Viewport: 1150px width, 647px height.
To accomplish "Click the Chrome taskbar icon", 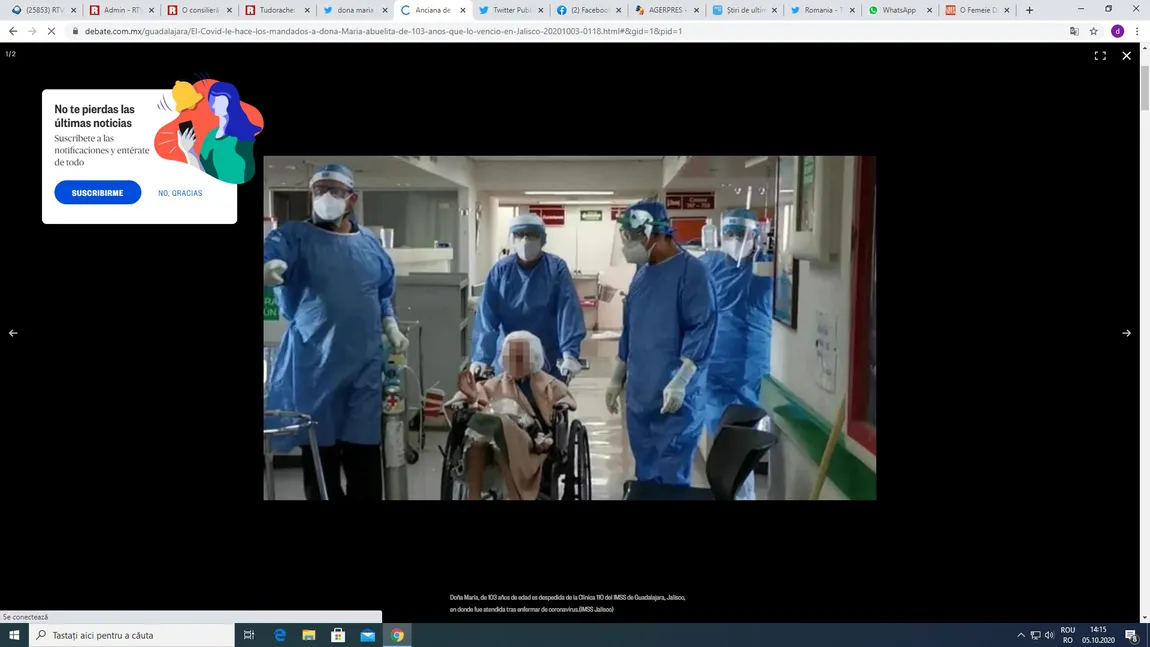I will click(398, 635).
